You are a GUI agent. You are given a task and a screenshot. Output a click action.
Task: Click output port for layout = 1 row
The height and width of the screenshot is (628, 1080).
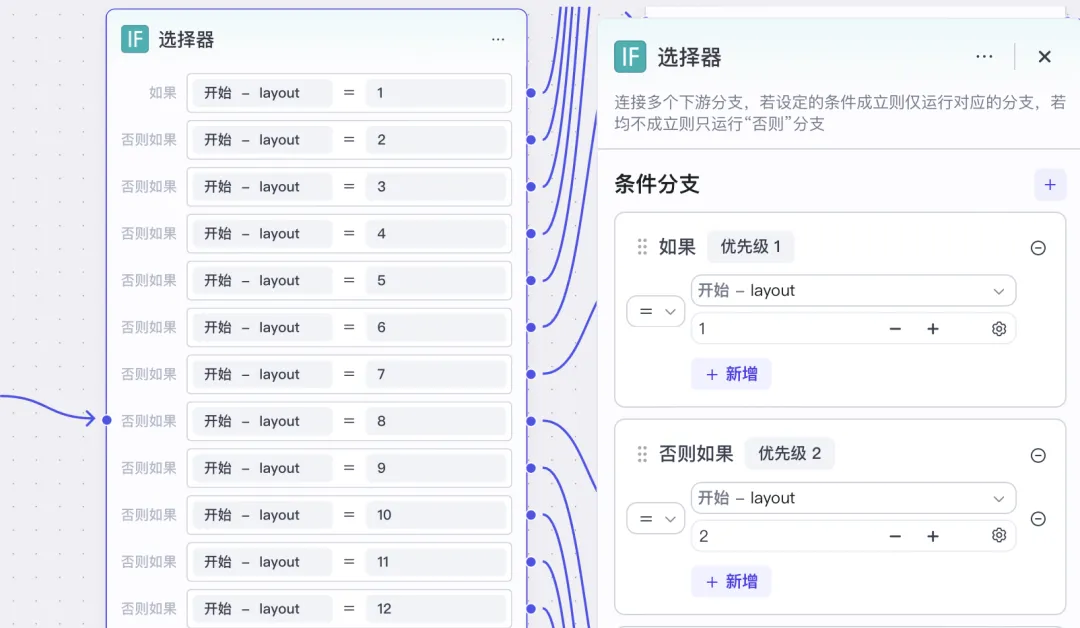point(531,93)
